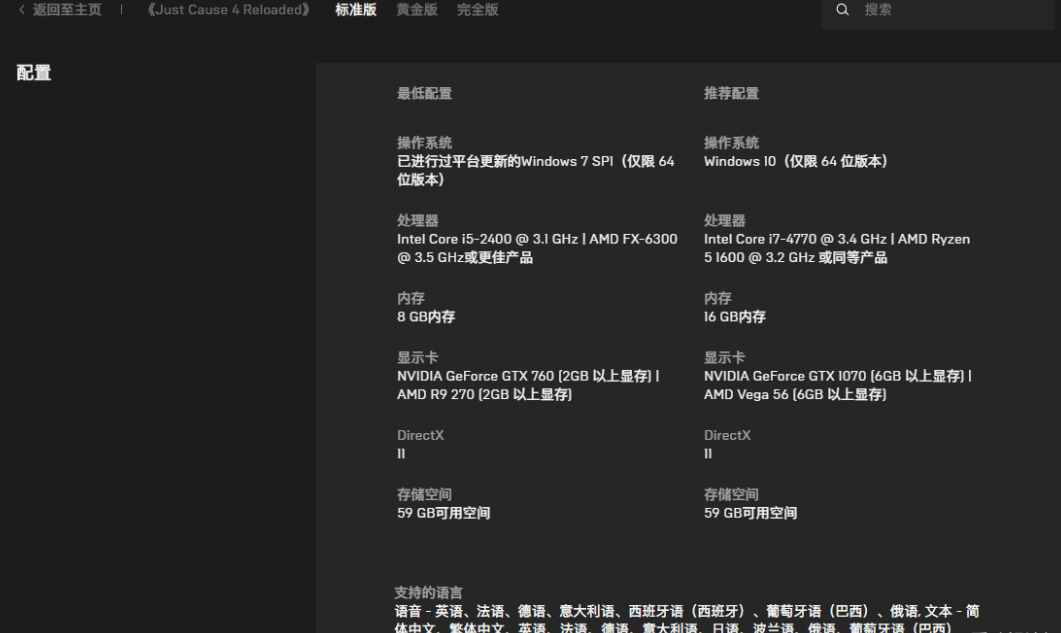Click the supported languages audio list text
The image size is (1061, 633).
687,620
